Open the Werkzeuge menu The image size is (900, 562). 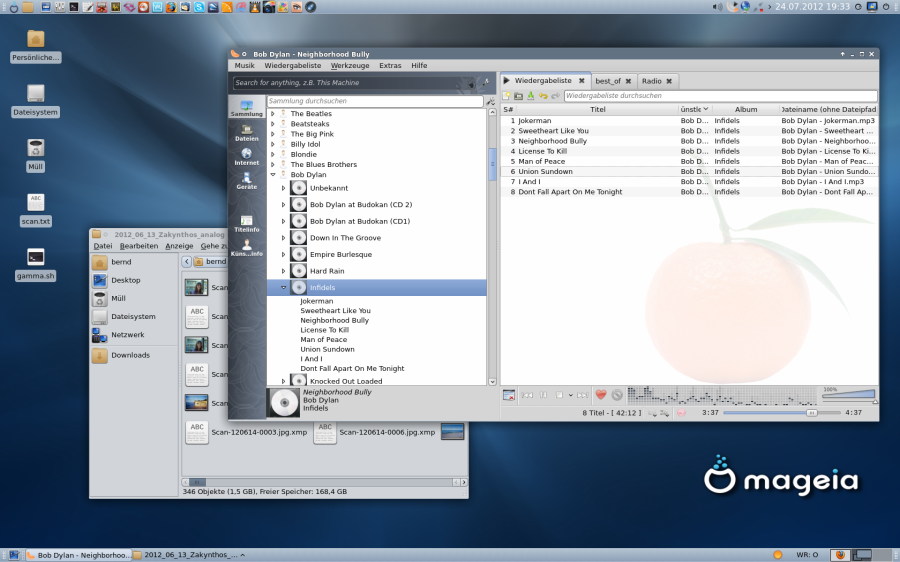(350, 65)
